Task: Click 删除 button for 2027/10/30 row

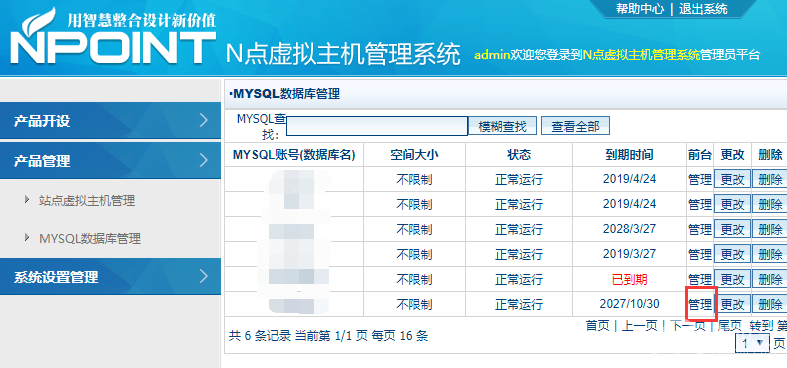Action: click(x=770, y=304)
